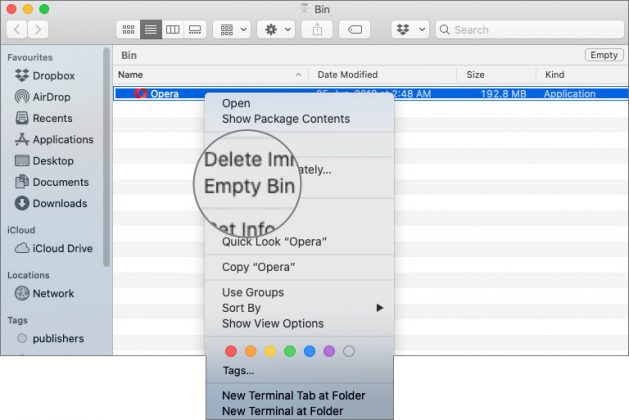Toggle sort direction arrow on Name column
This screenshot has width=629, height=420.
coord(298,75)
